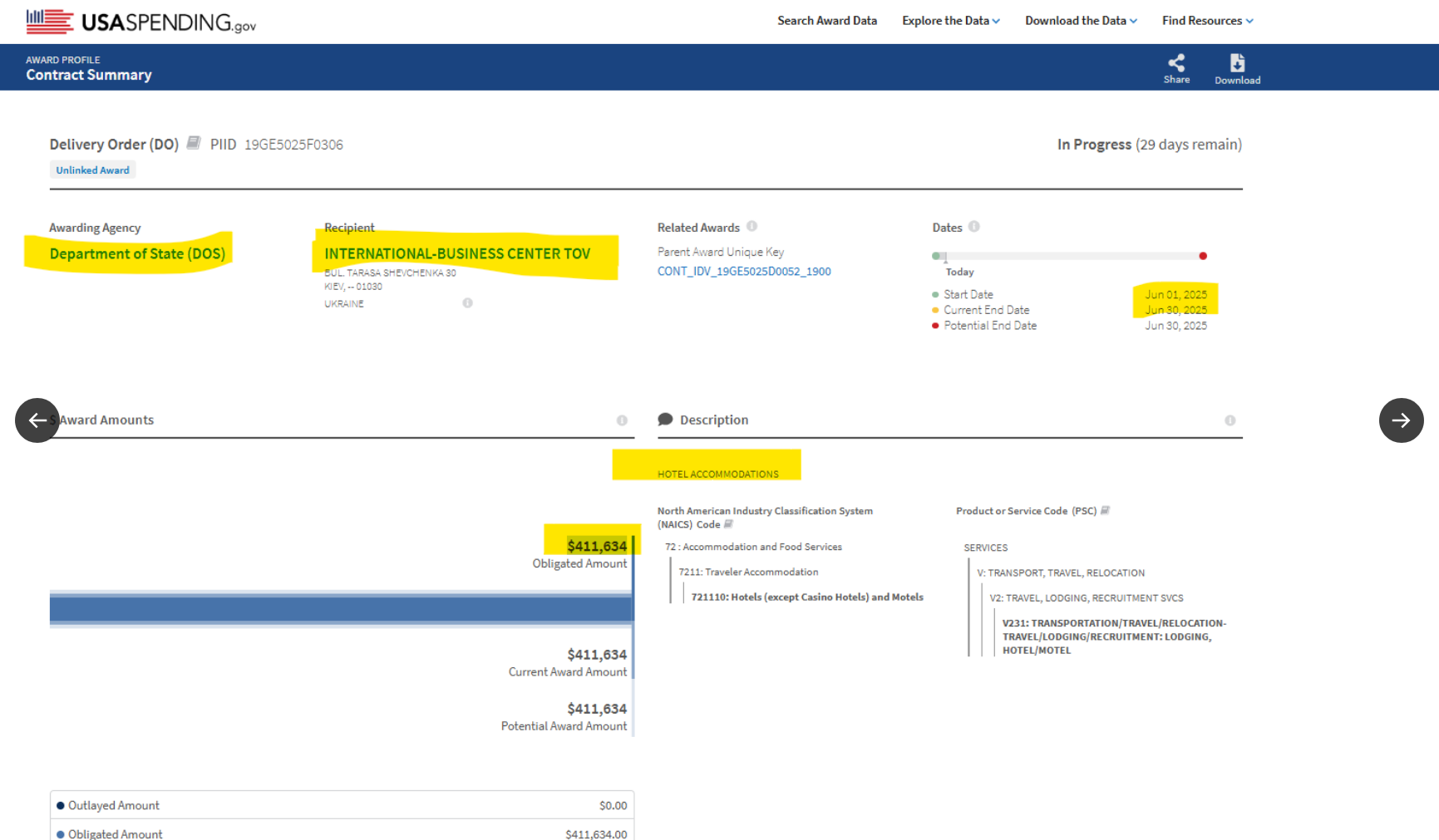Click SERVICES PSC top-level row
This screenshot has height=840, width=1439.
click(986, 548)
